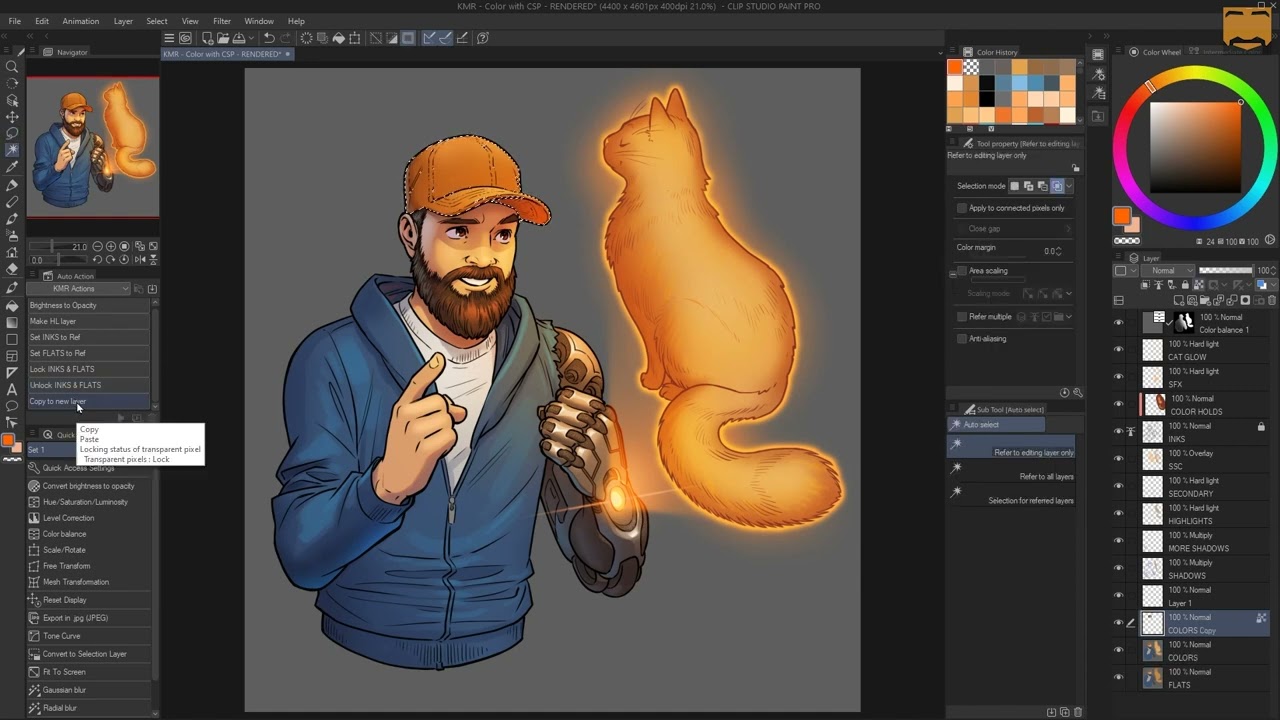Hide the SHADOWS layer

(x=1119, y=569)
